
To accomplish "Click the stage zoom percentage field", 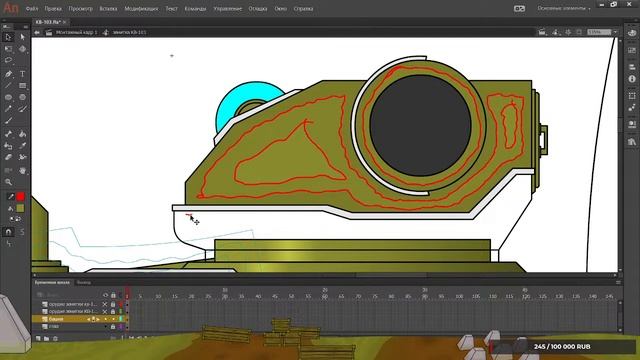I will pos(599,32).
